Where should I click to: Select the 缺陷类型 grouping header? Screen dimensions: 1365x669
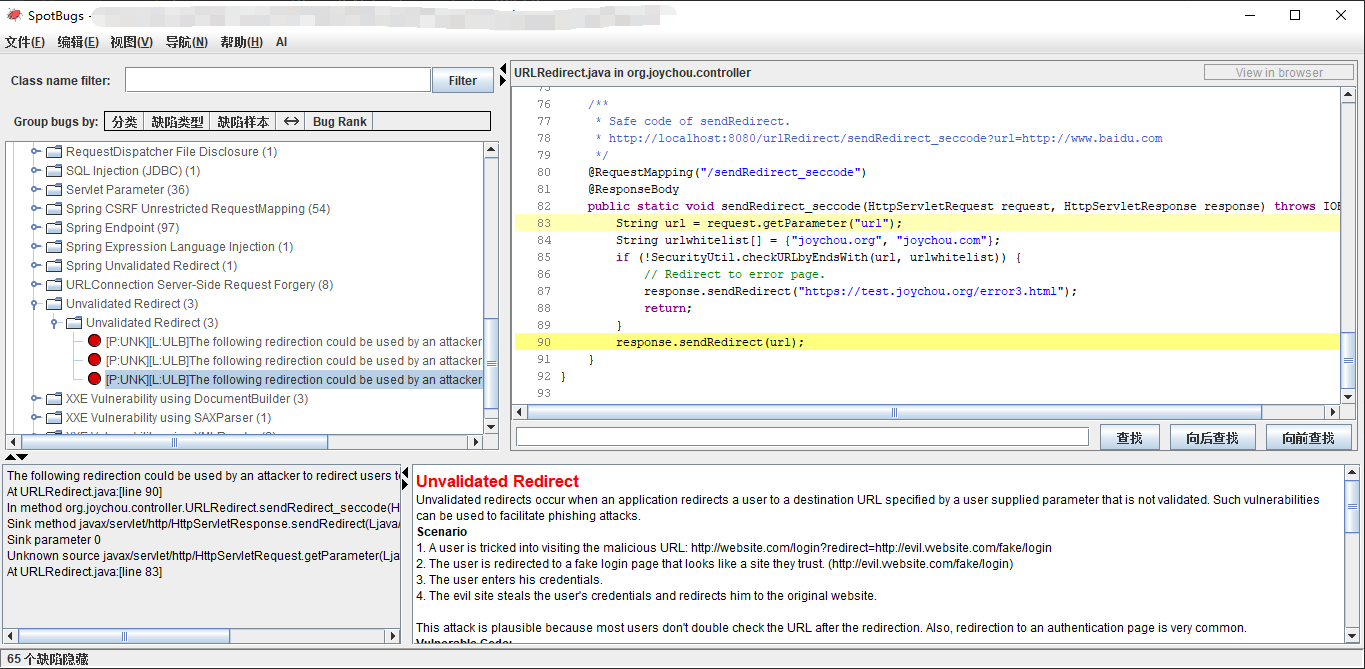[177, 121]
